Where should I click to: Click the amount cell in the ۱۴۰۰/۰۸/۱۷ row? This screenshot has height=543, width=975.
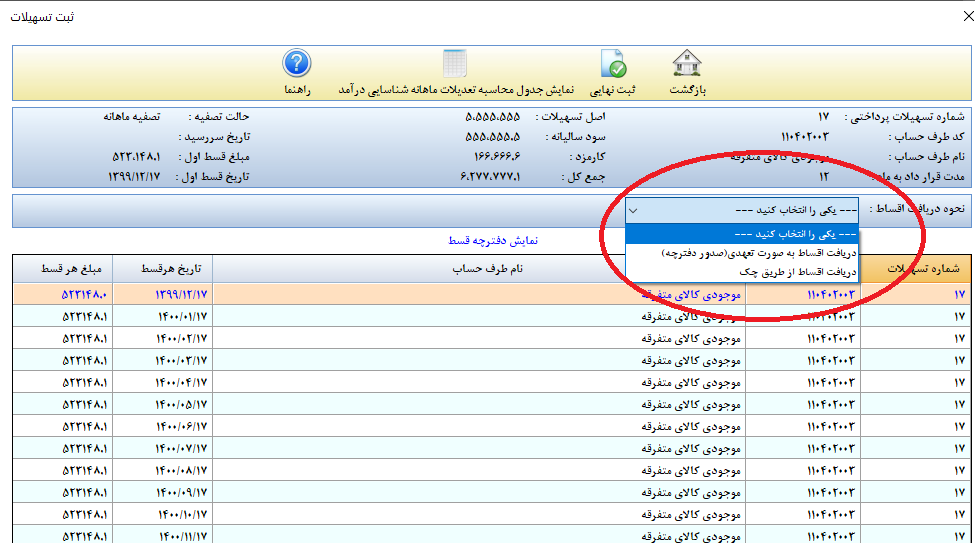[63, 471]
